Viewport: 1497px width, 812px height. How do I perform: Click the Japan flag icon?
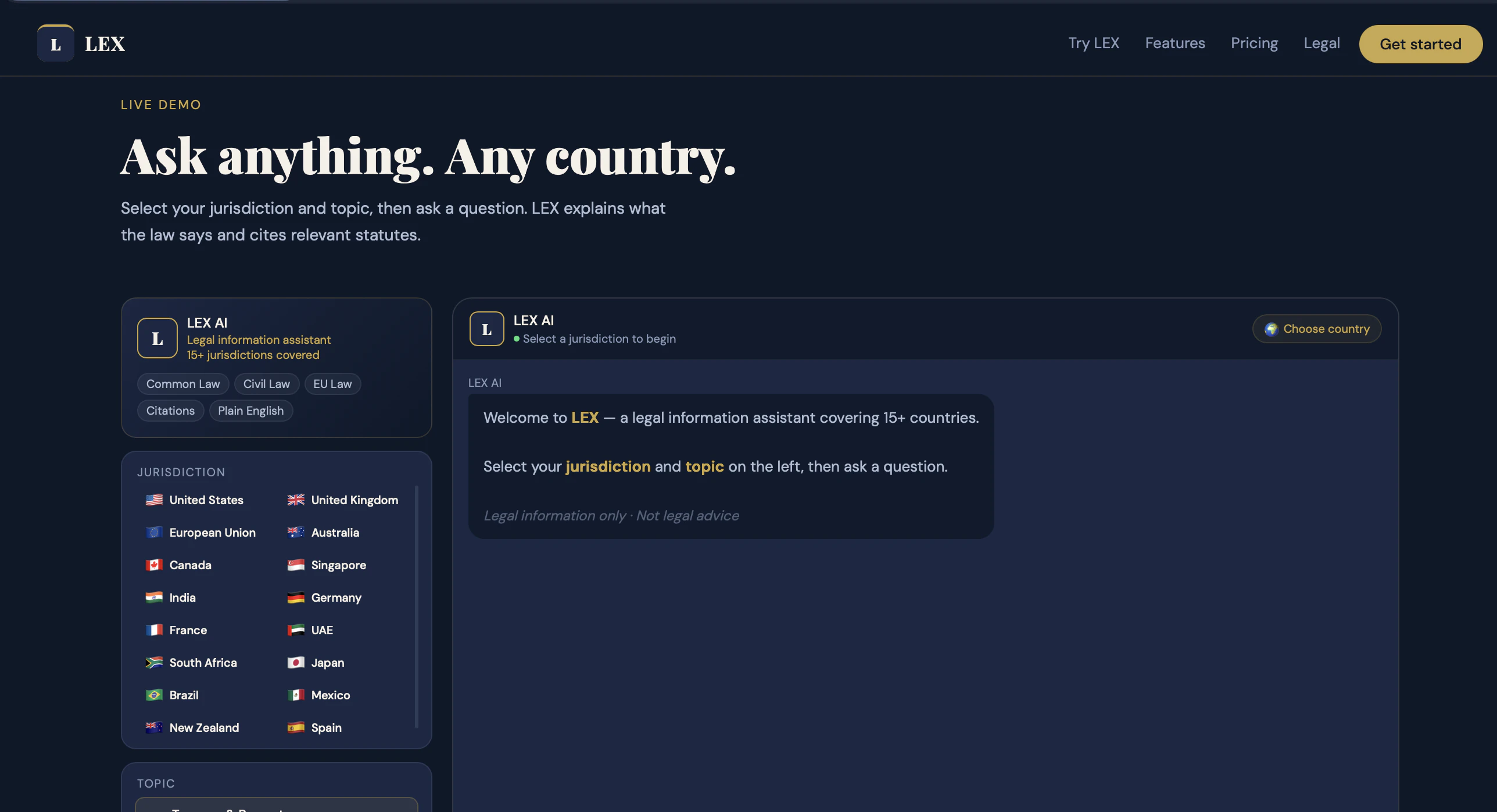coord(296,663)
